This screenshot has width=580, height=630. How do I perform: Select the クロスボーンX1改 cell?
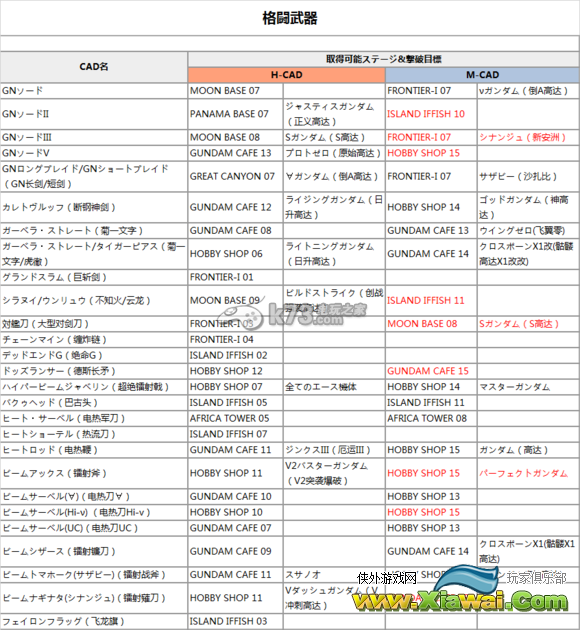click(x=528, y=254)
